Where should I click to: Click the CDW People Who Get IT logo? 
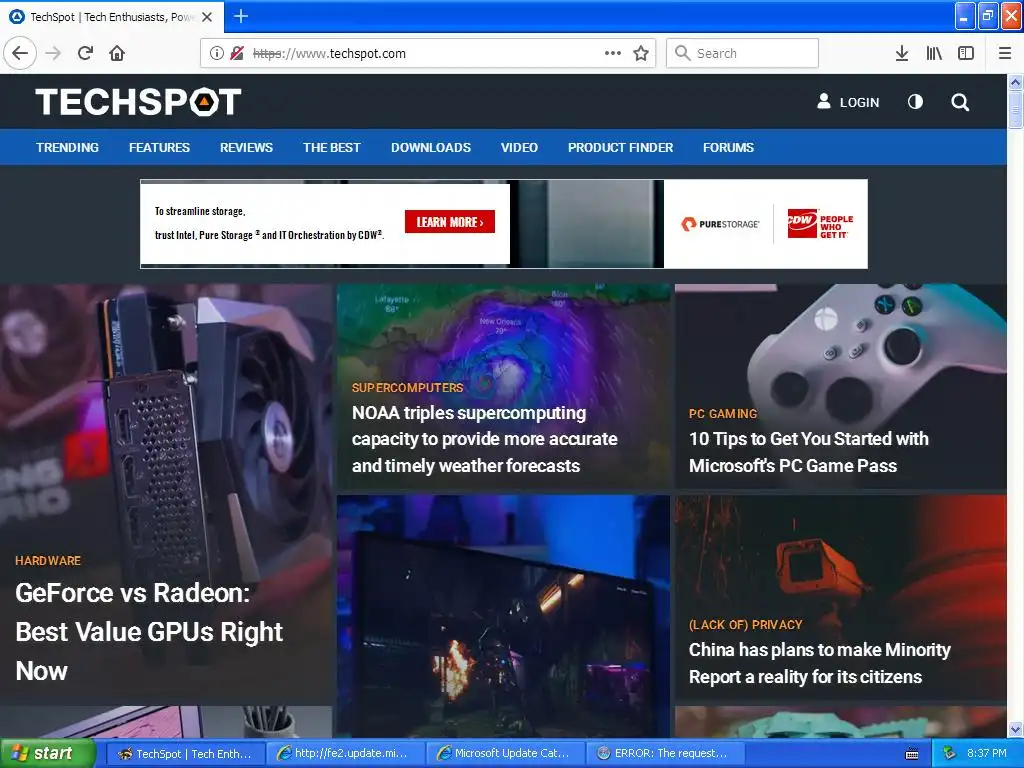click(x=820, y=224)
